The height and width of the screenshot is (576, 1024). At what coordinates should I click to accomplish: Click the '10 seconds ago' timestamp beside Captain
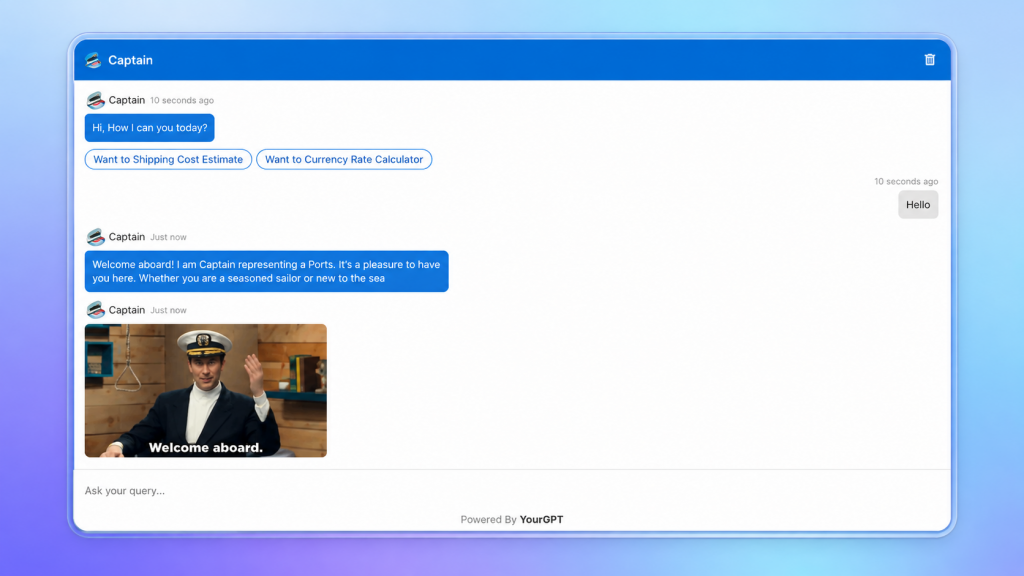[182, 101]
